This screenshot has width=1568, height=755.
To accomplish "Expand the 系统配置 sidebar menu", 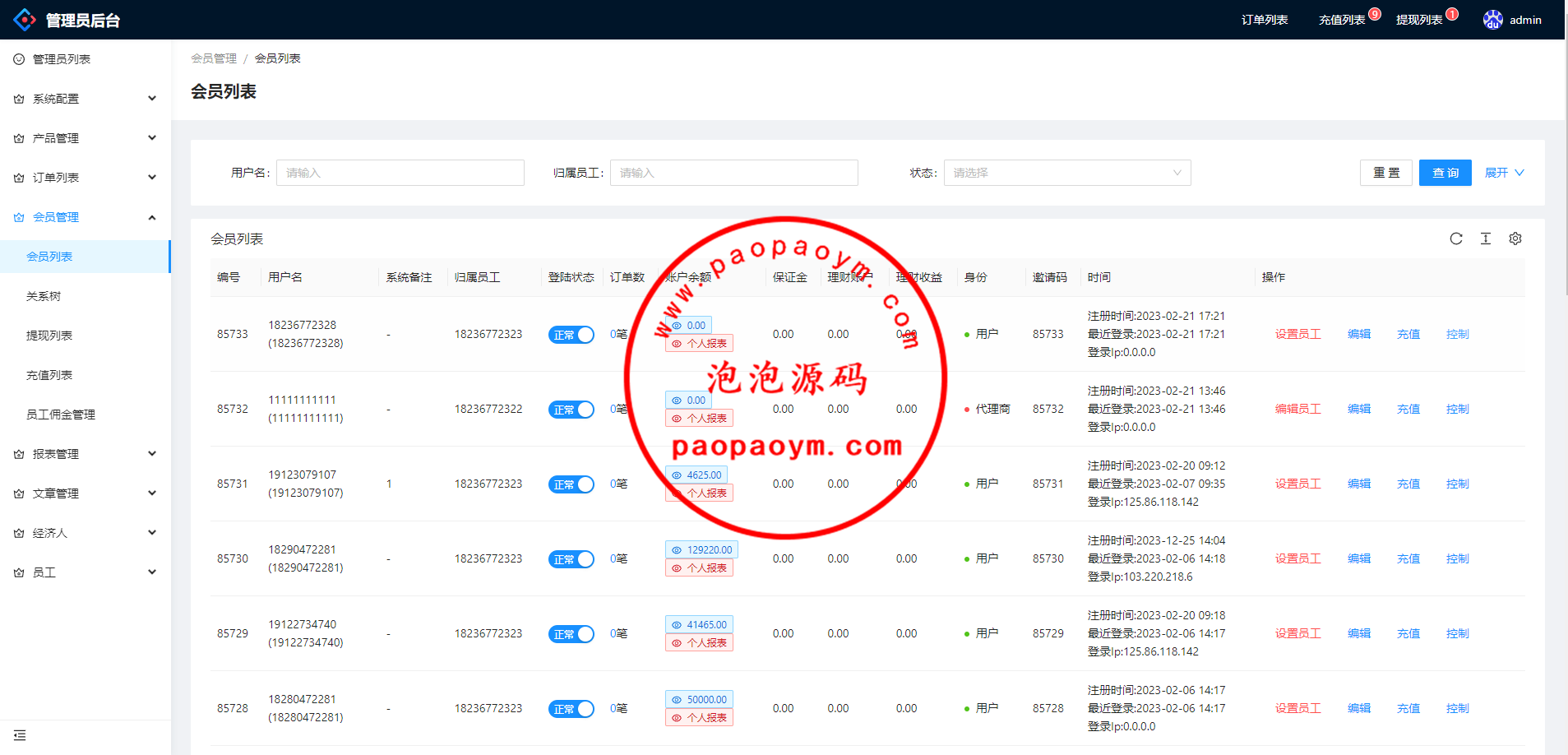I will (86, 99).
